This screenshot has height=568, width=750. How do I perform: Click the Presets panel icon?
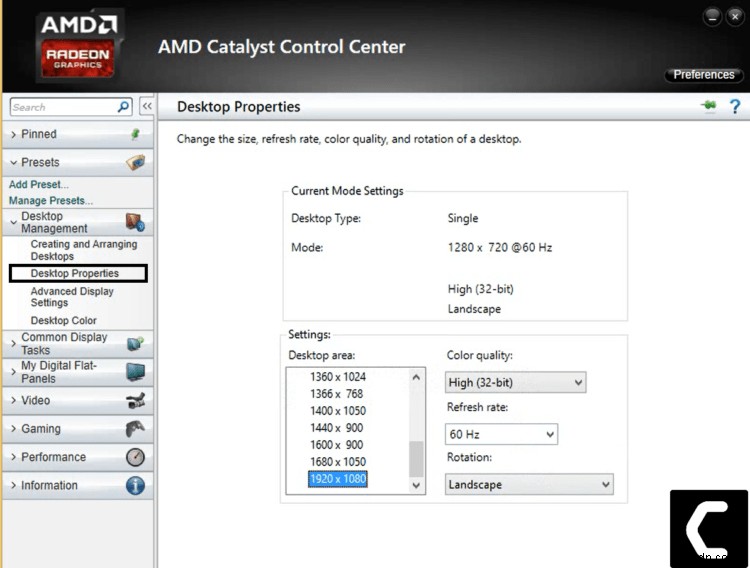point(136,162)
